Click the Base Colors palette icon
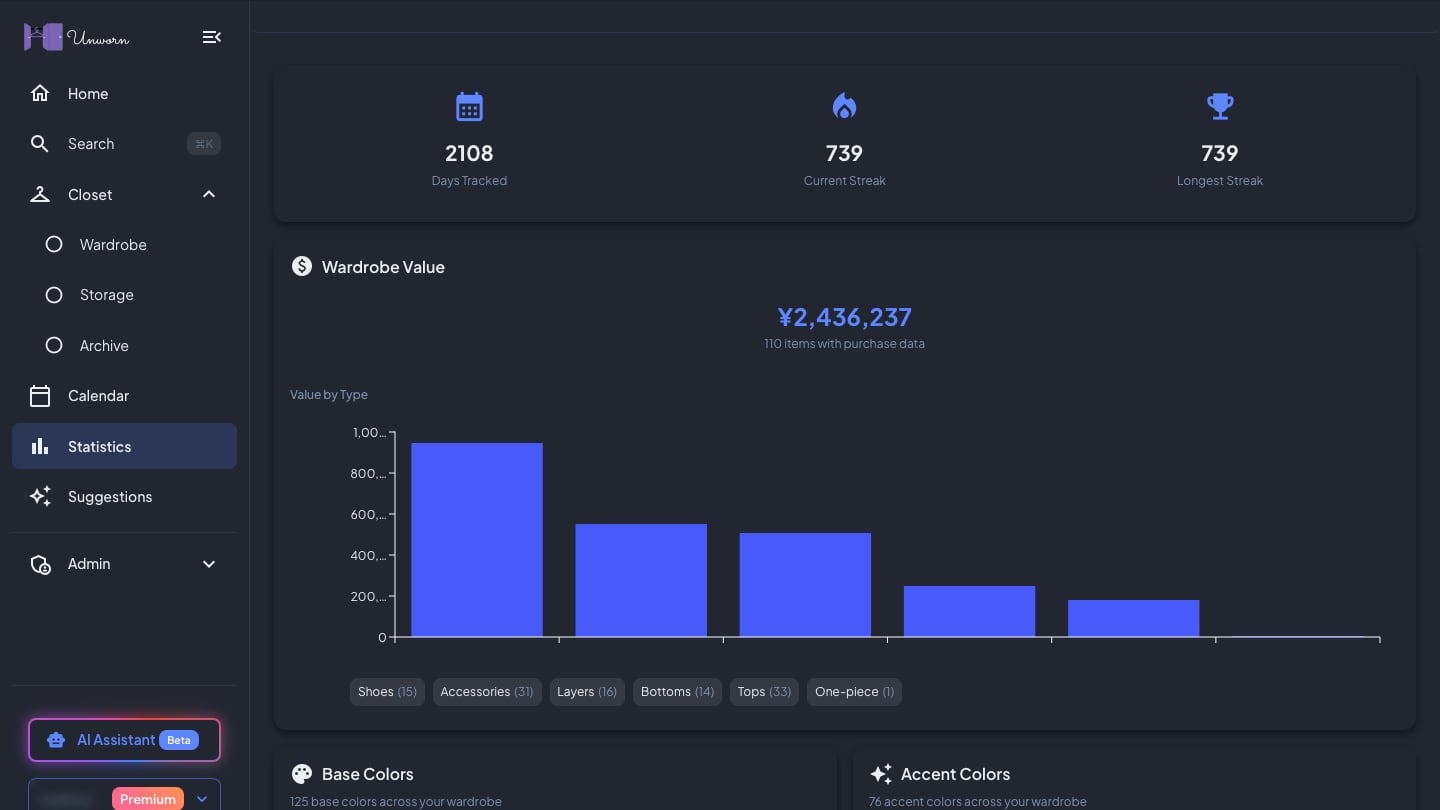The width and height of the screenshot is (1440, 810). pos(302,774)
